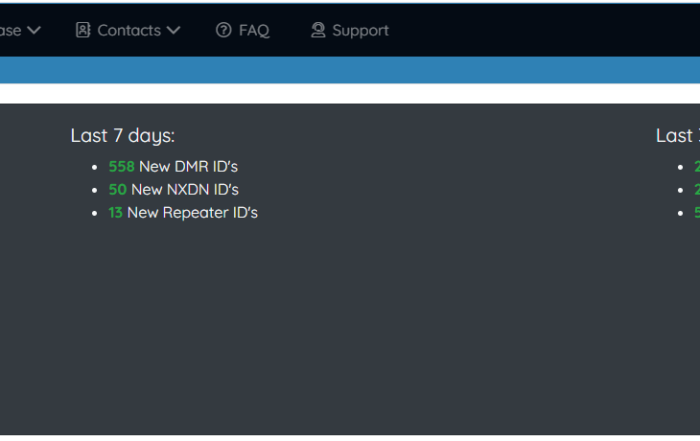Viewport: 700px width, 441px height.
Task: Click the green 50 count
Action: 117,190
